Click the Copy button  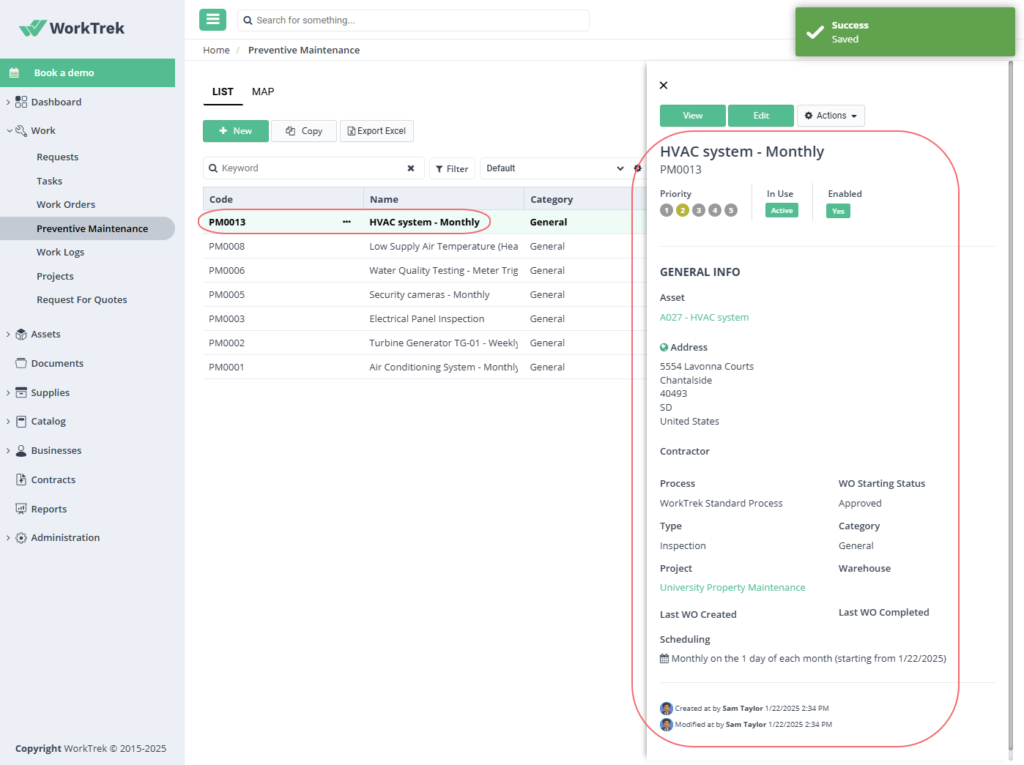point(304,131)
